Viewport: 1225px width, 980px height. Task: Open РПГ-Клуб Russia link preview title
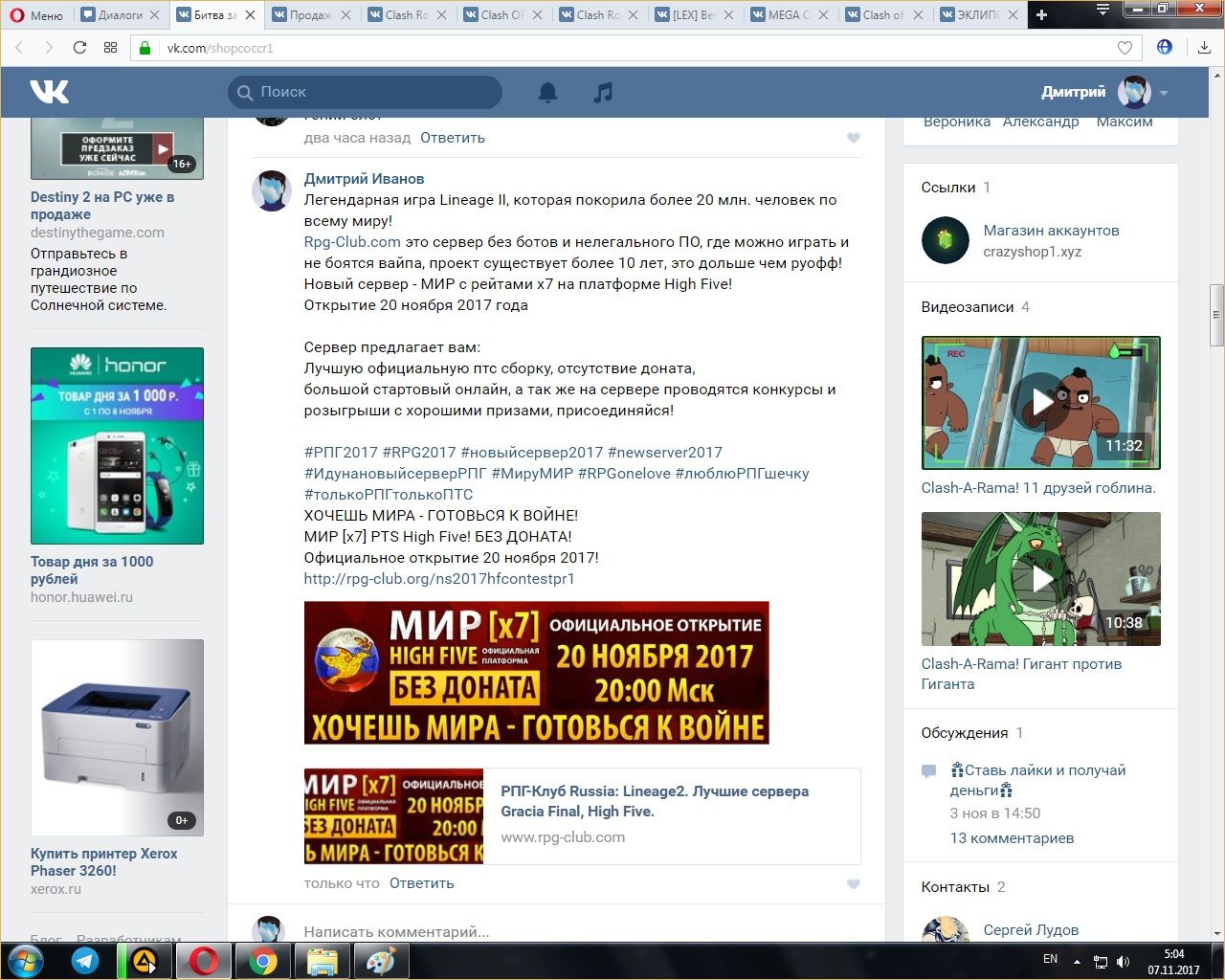[x=655, y=801]
